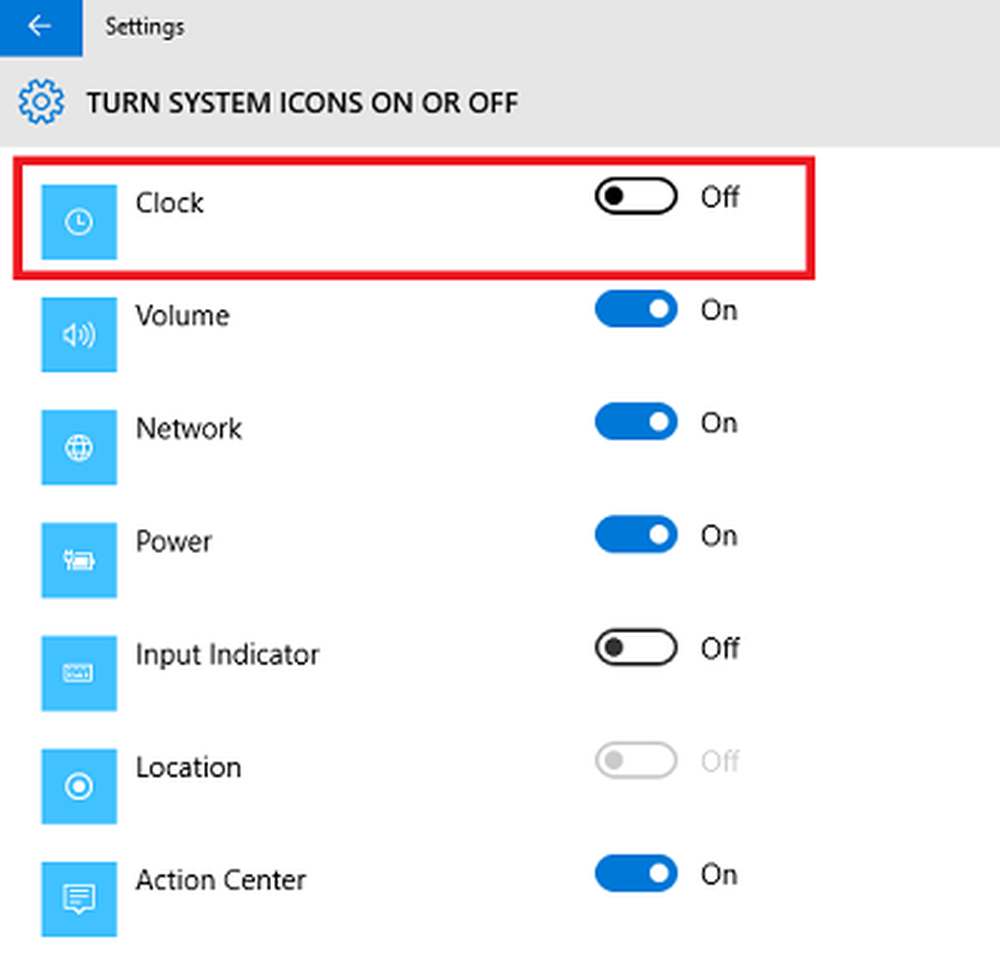
Task: Click the Network globe icon
Action: tap(78, 447)
